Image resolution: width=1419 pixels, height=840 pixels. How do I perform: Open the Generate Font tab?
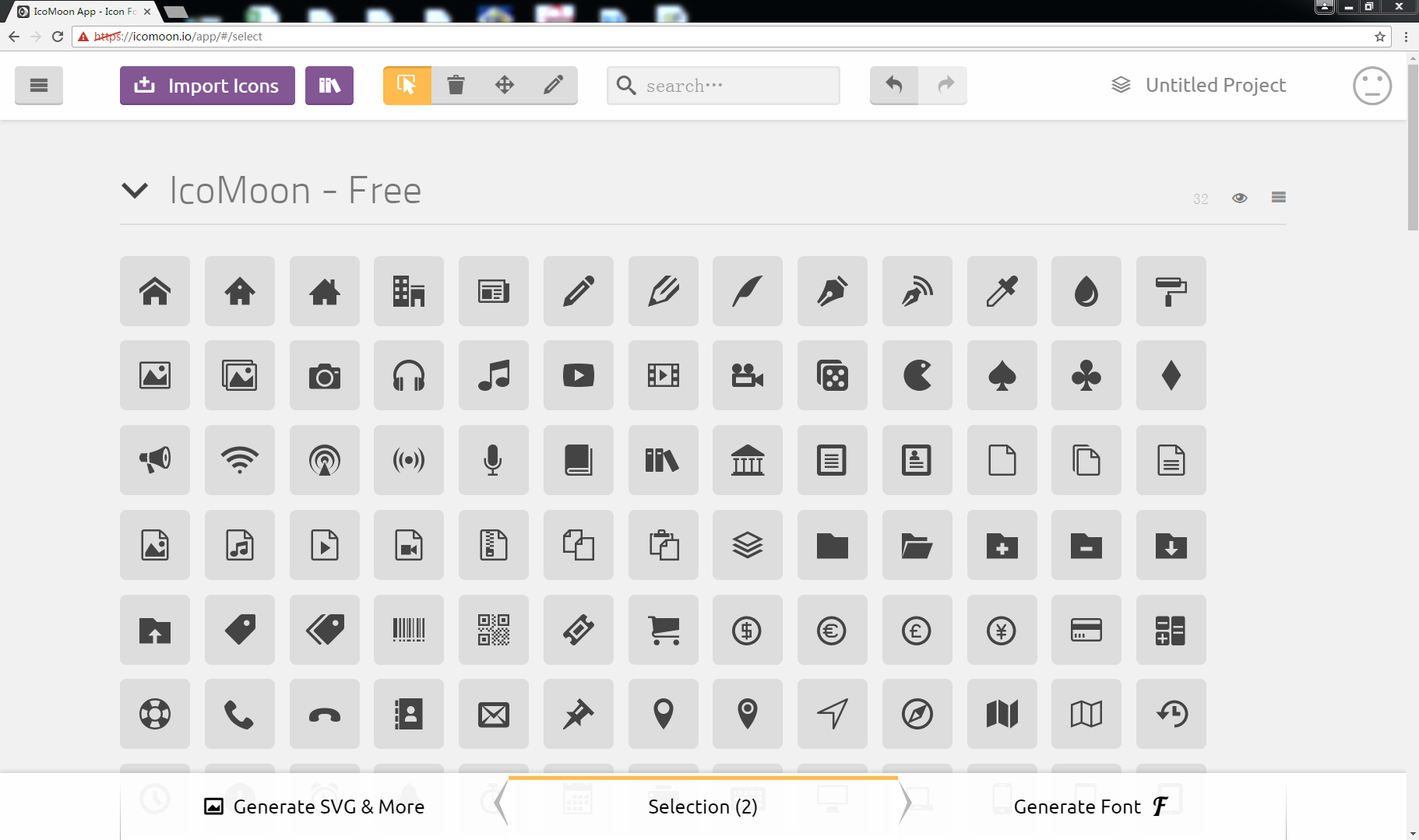[x=1092, y=807]
